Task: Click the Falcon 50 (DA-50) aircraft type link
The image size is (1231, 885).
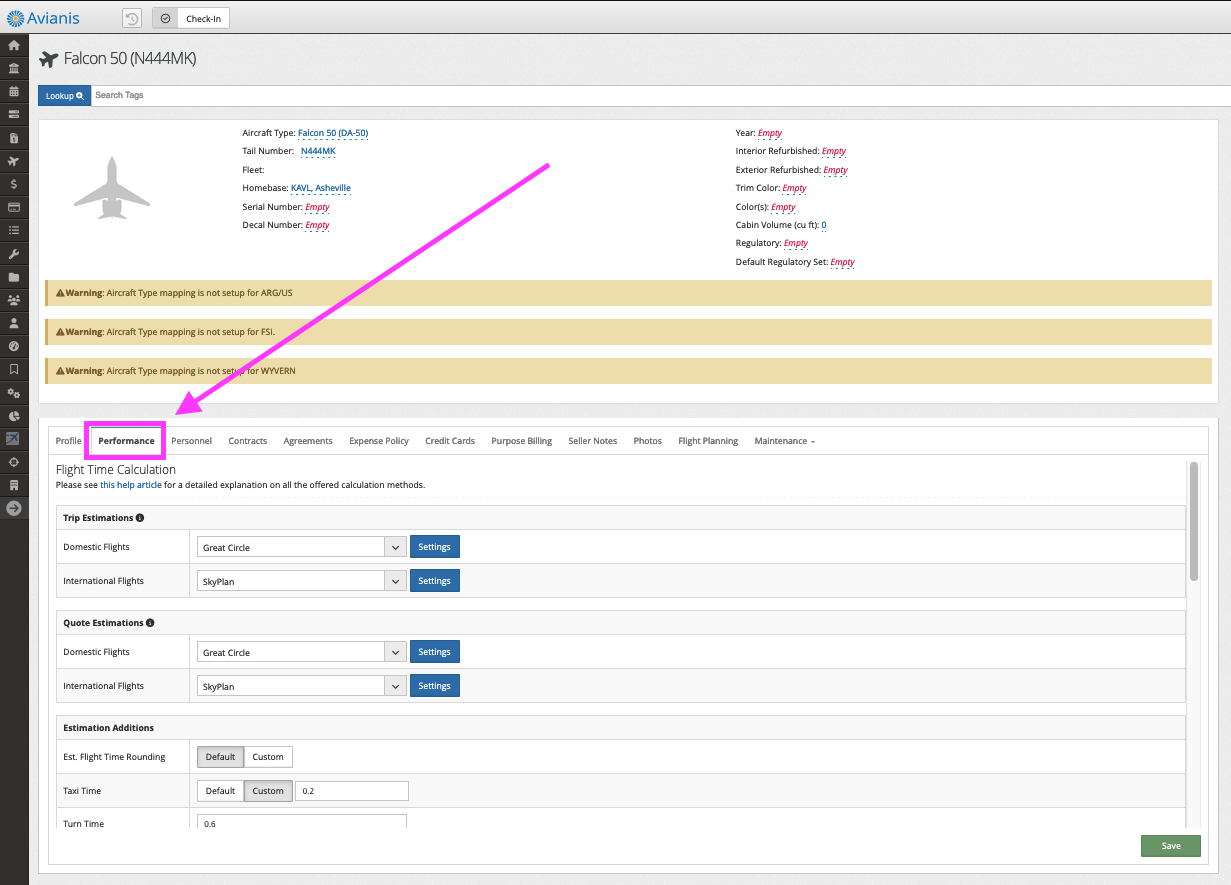Action: pyautogui.click(x=334, y=133)
